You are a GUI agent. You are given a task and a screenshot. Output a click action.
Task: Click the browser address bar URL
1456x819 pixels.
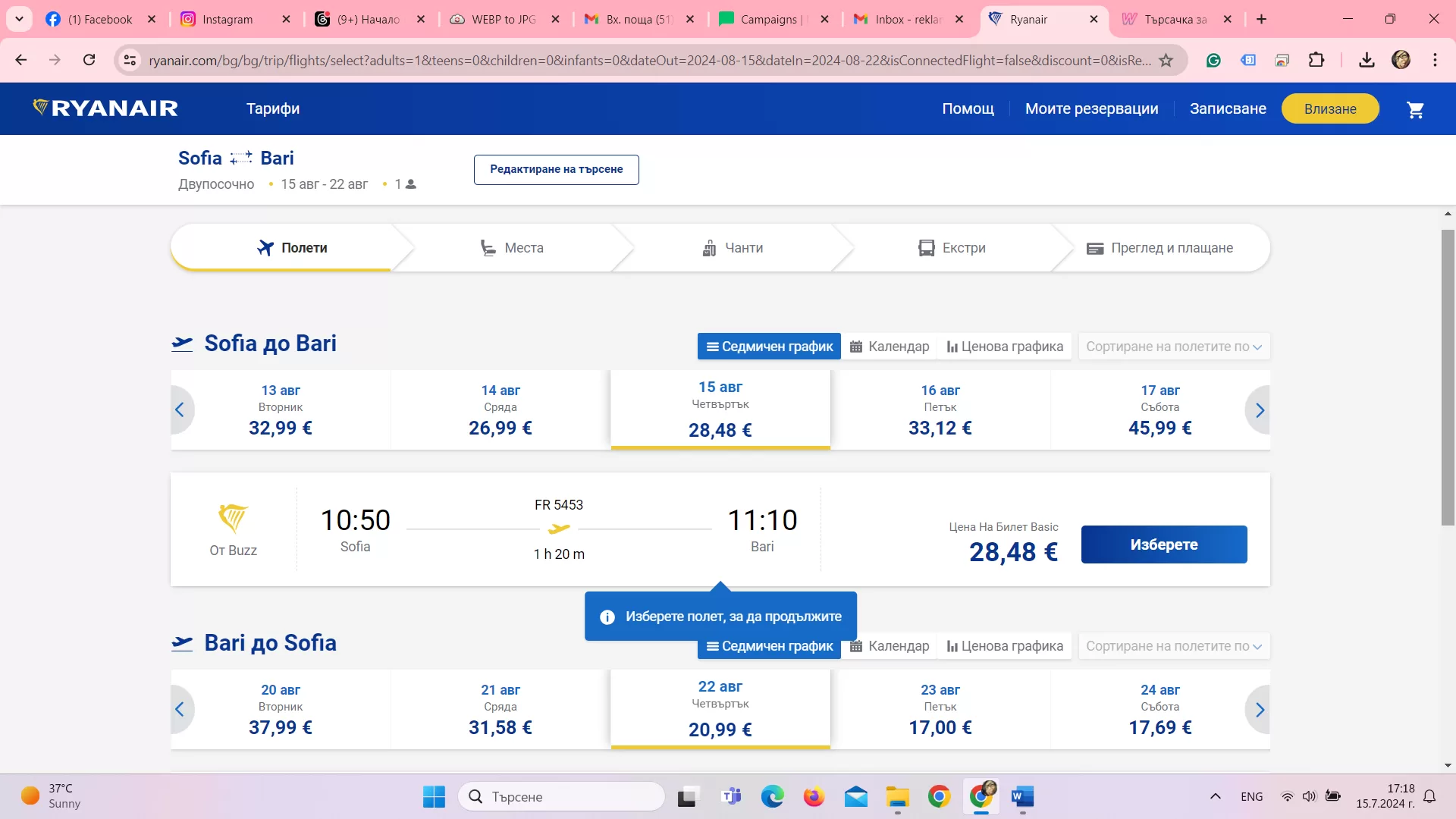(x=649, y=60)
